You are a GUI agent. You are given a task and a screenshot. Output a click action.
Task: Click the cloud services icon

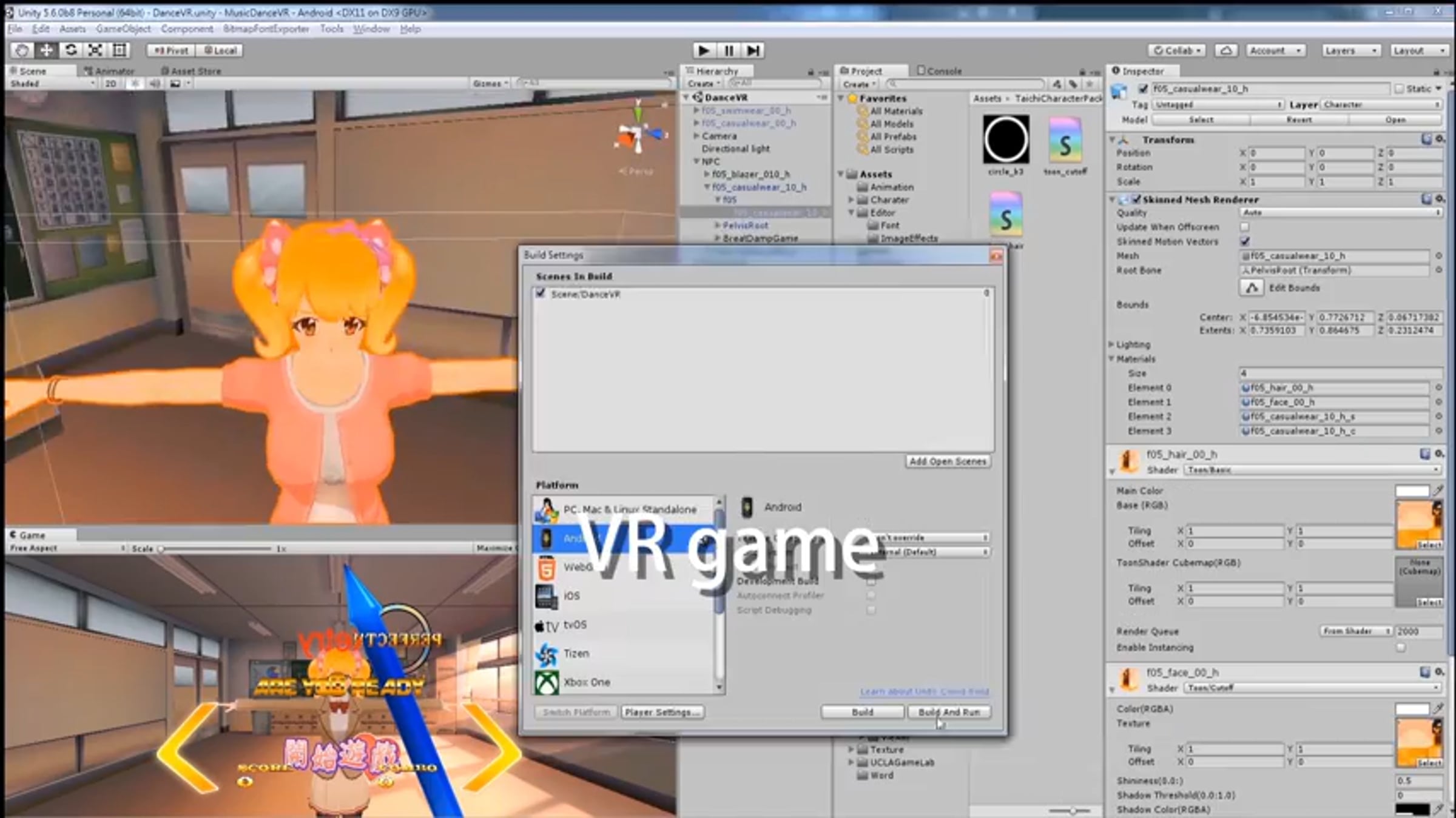1225,50
